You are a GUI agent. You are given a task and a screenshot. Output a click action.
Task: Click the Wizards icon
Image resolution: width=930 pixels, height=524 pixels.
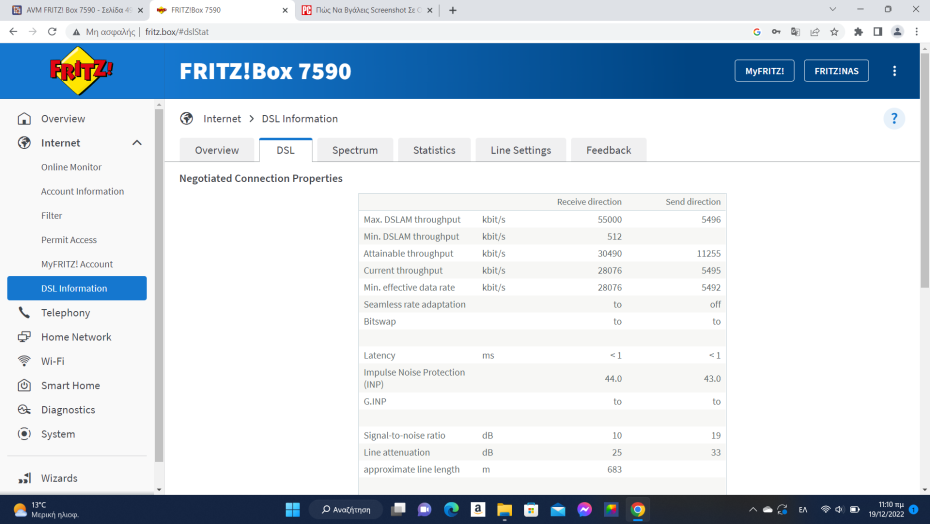click(x=24, y=478)
